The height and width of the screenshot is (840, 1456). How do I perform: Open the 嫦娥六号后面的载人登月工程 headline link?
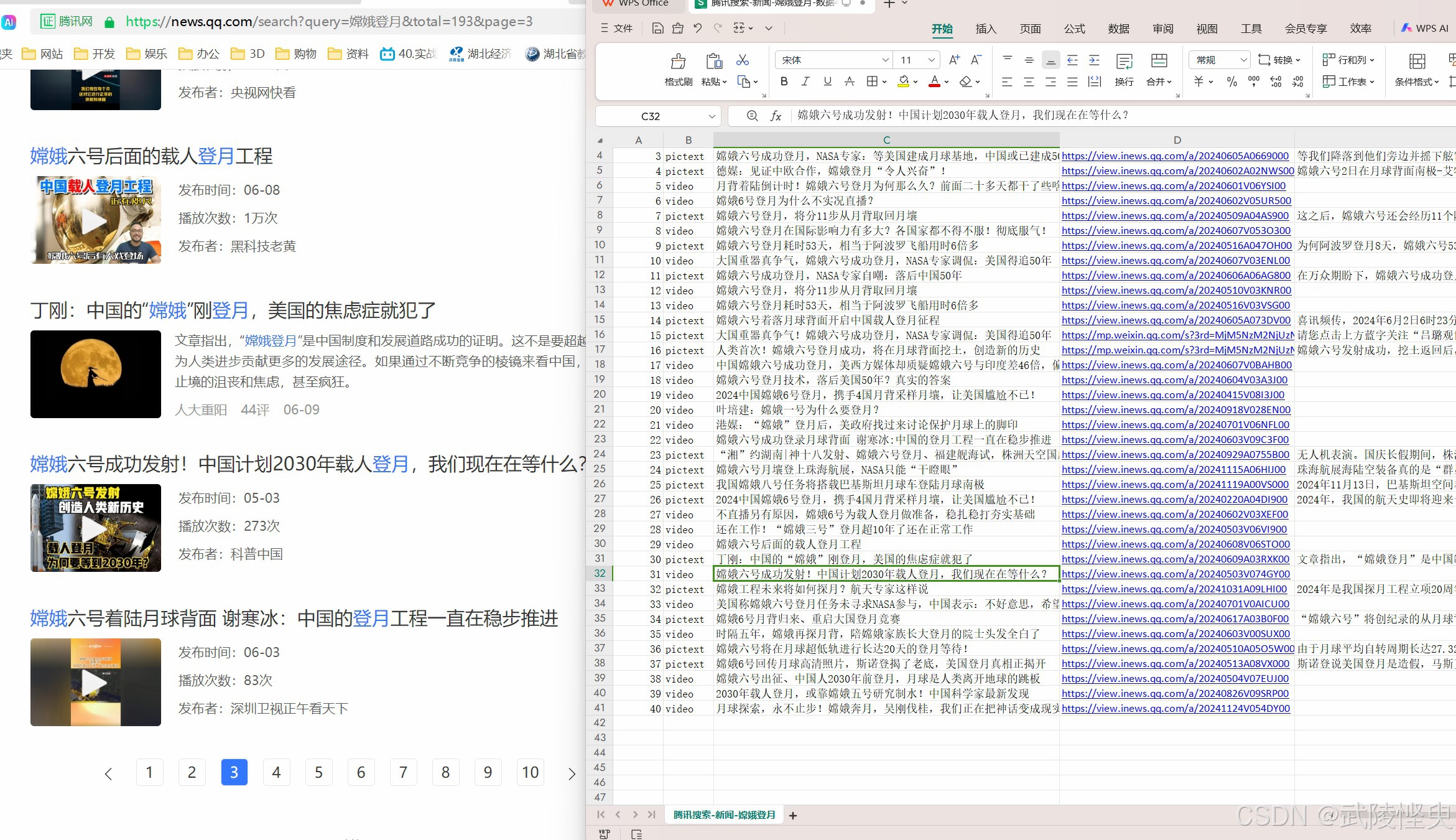tap(151, 156)
